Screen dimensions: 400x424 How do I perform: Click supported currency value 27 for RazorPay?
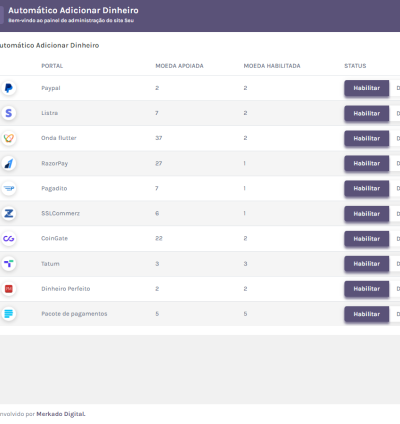[159, 163]
